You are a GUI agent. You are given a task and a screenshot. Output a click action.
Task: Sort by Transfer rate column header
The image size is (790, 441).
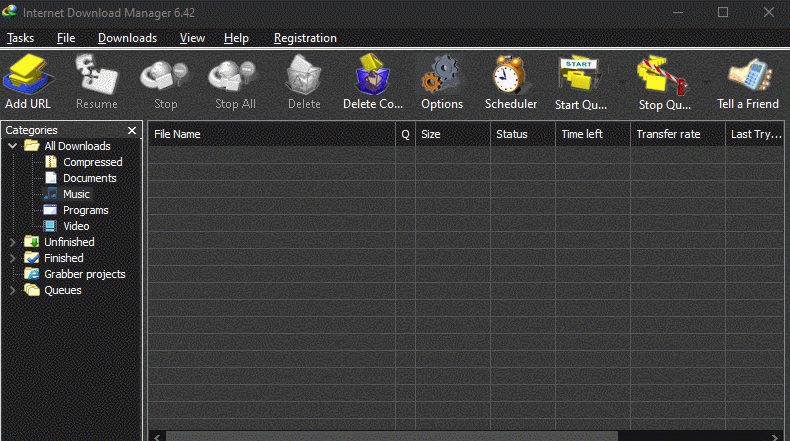coord(678,134)
